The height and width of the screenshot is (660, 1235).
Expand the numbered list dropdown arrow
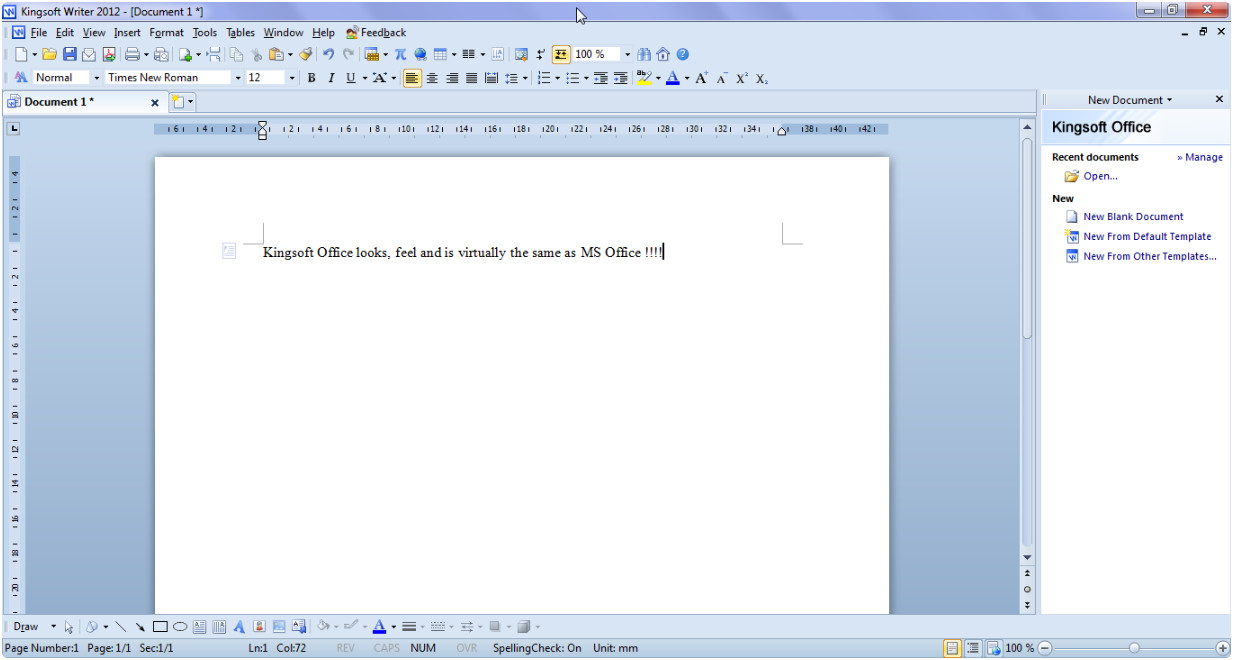click(557, 77)
